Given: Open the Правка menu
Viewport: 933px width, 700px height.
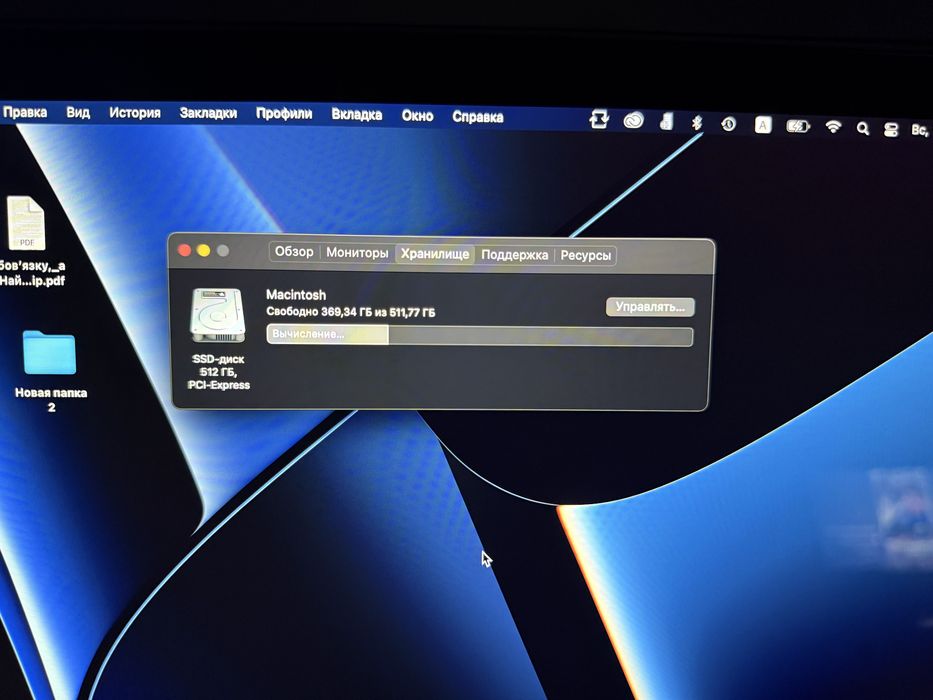Looking at the screenshot, I should pyautogui.click(x=25, y=111).
